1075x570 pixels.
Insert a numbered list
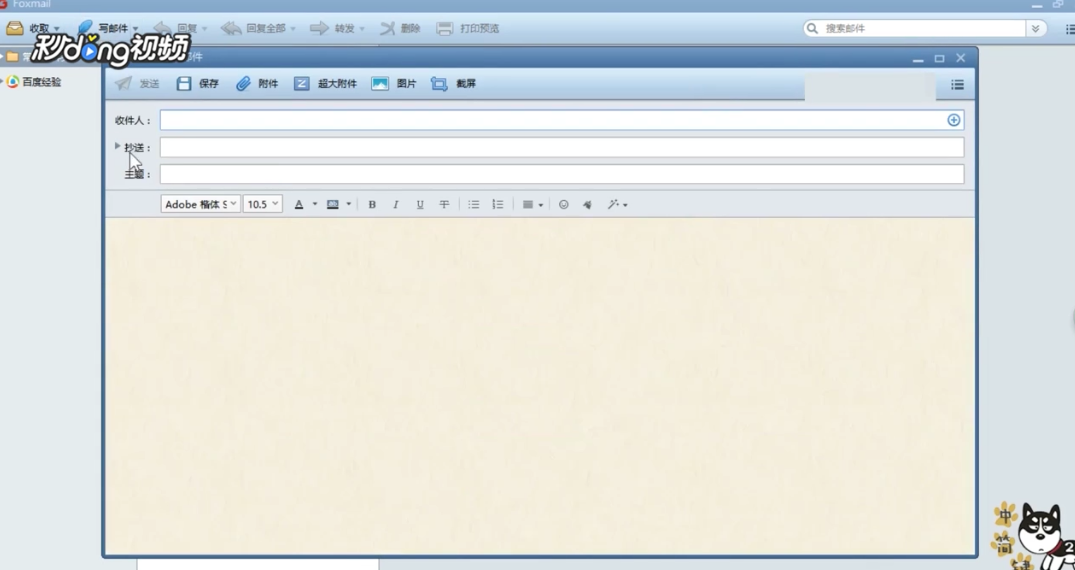point(498,204)
